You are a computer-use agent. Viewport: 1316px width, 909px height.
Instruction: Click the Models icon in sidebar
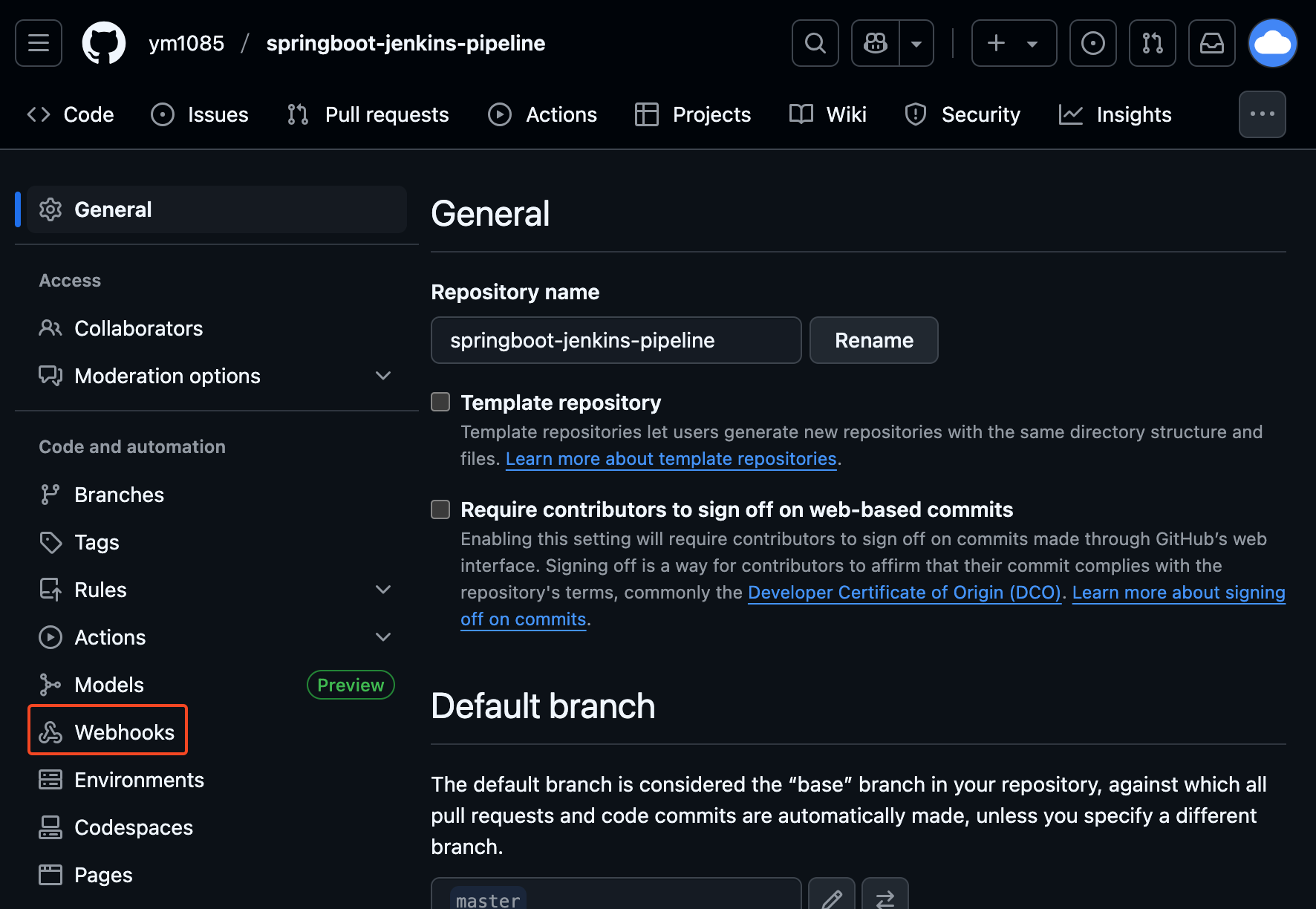[51, 685]
